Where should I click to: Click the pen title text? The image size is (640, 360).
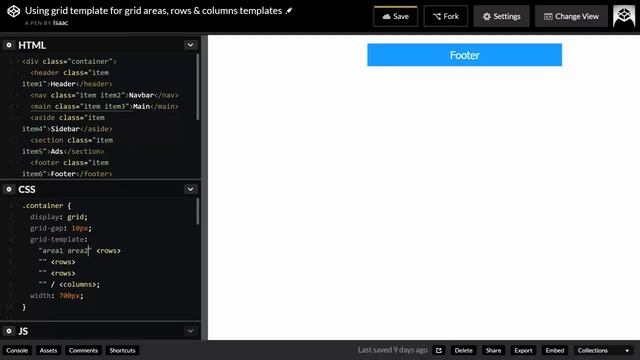pyautogui.click(x=153, y=11)
